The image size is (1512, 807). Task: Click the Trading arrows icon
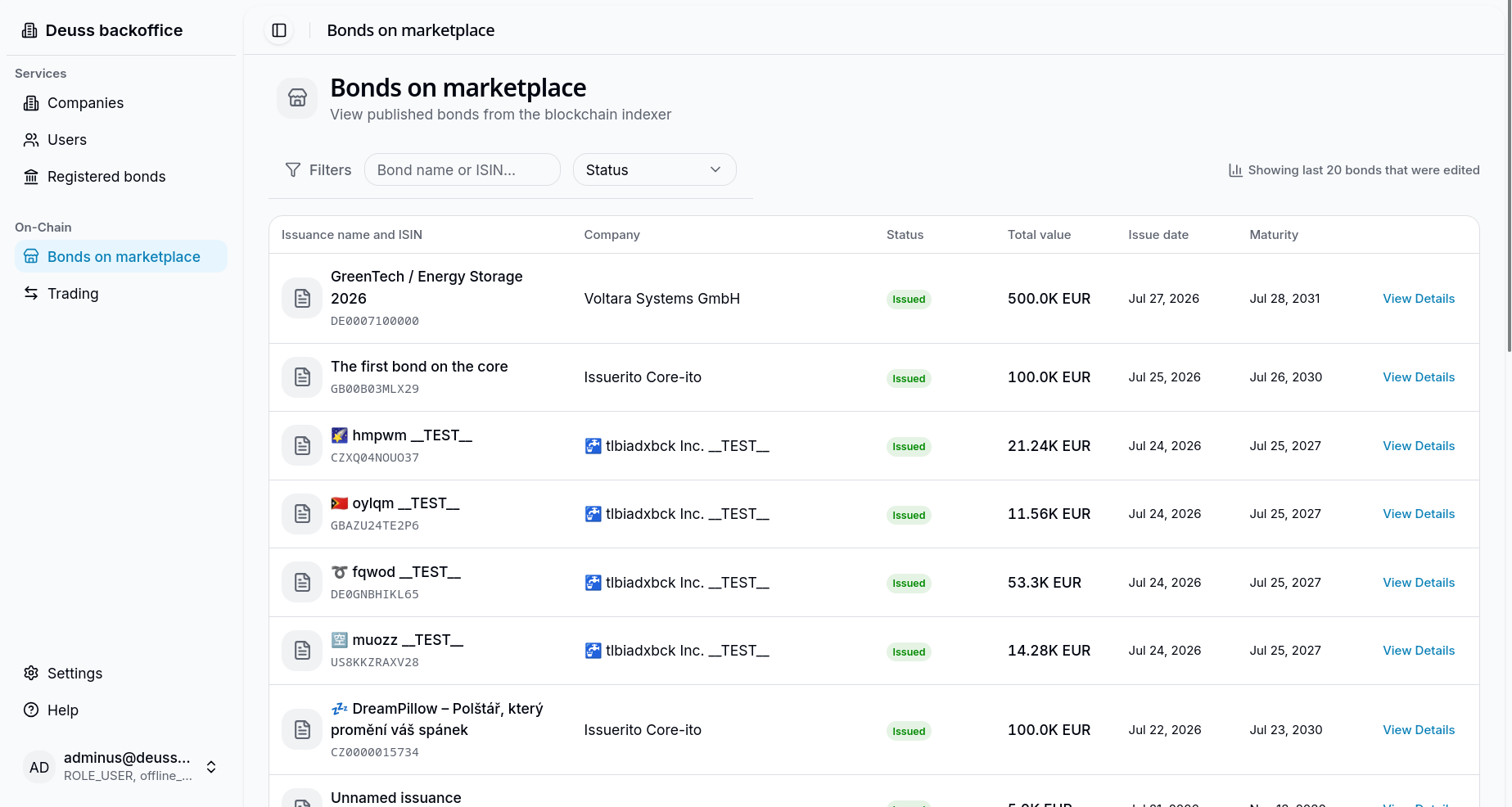[31, 293]
